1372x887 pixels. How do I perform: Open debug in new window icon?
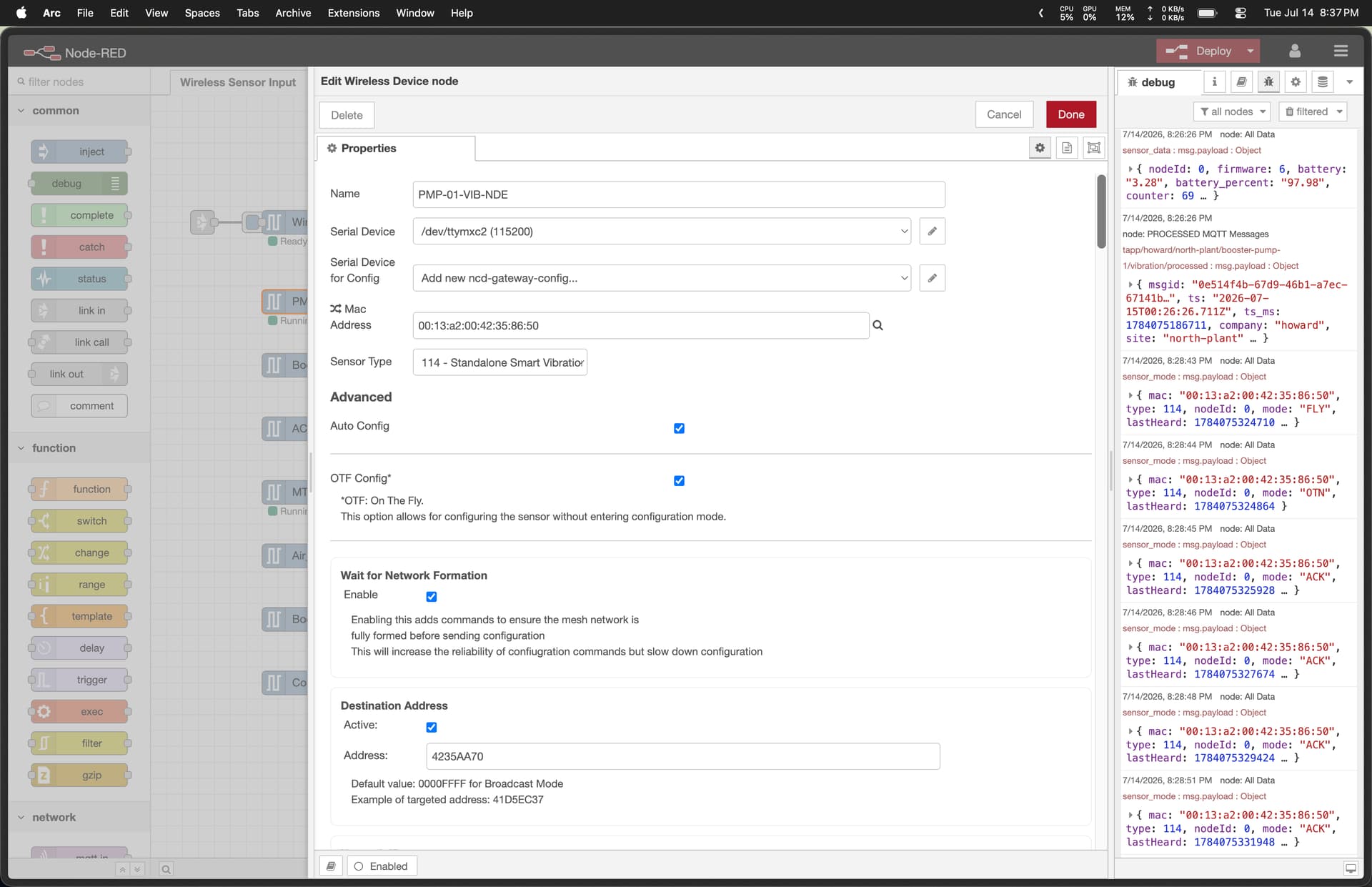(x=1351, y=868)
